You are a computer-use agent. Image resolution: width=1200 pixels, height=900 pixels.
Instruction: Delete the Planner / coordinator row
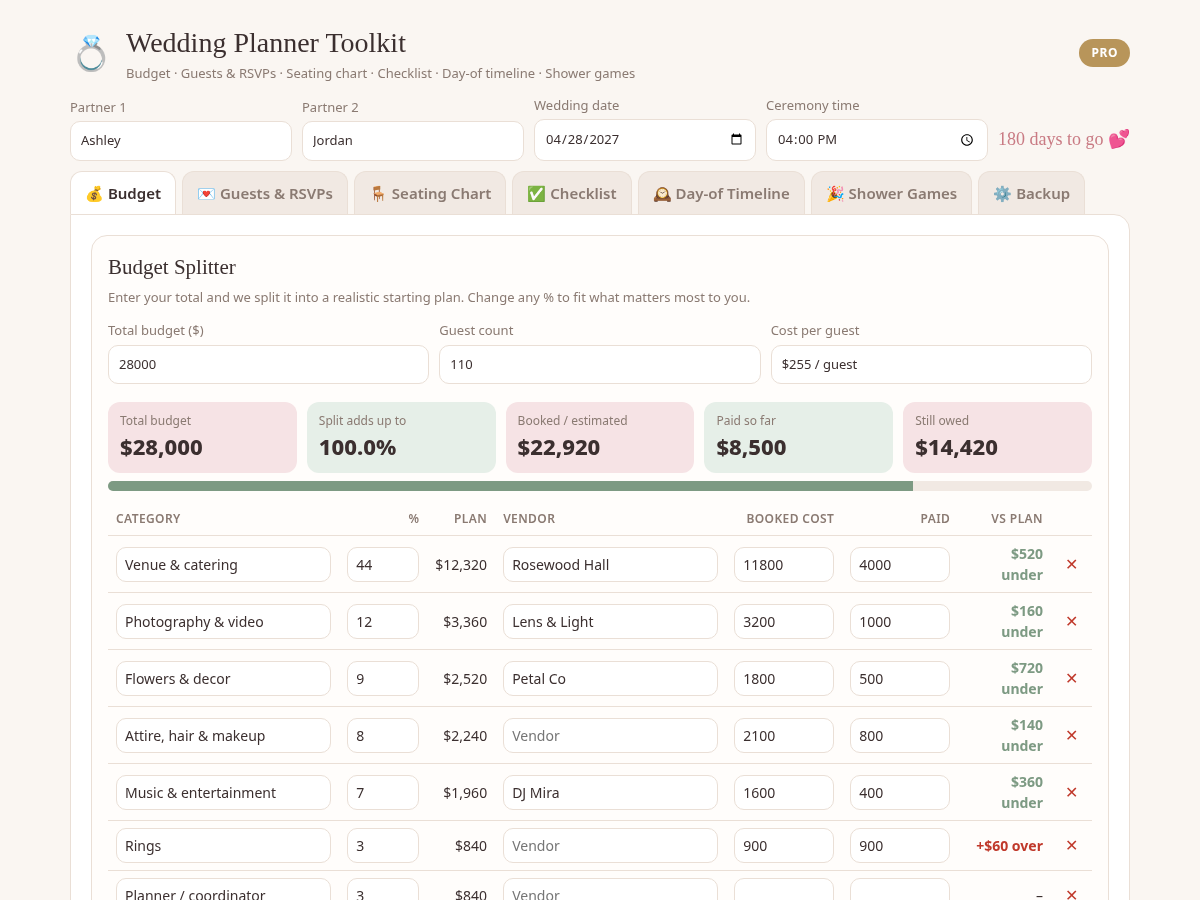1071,895
